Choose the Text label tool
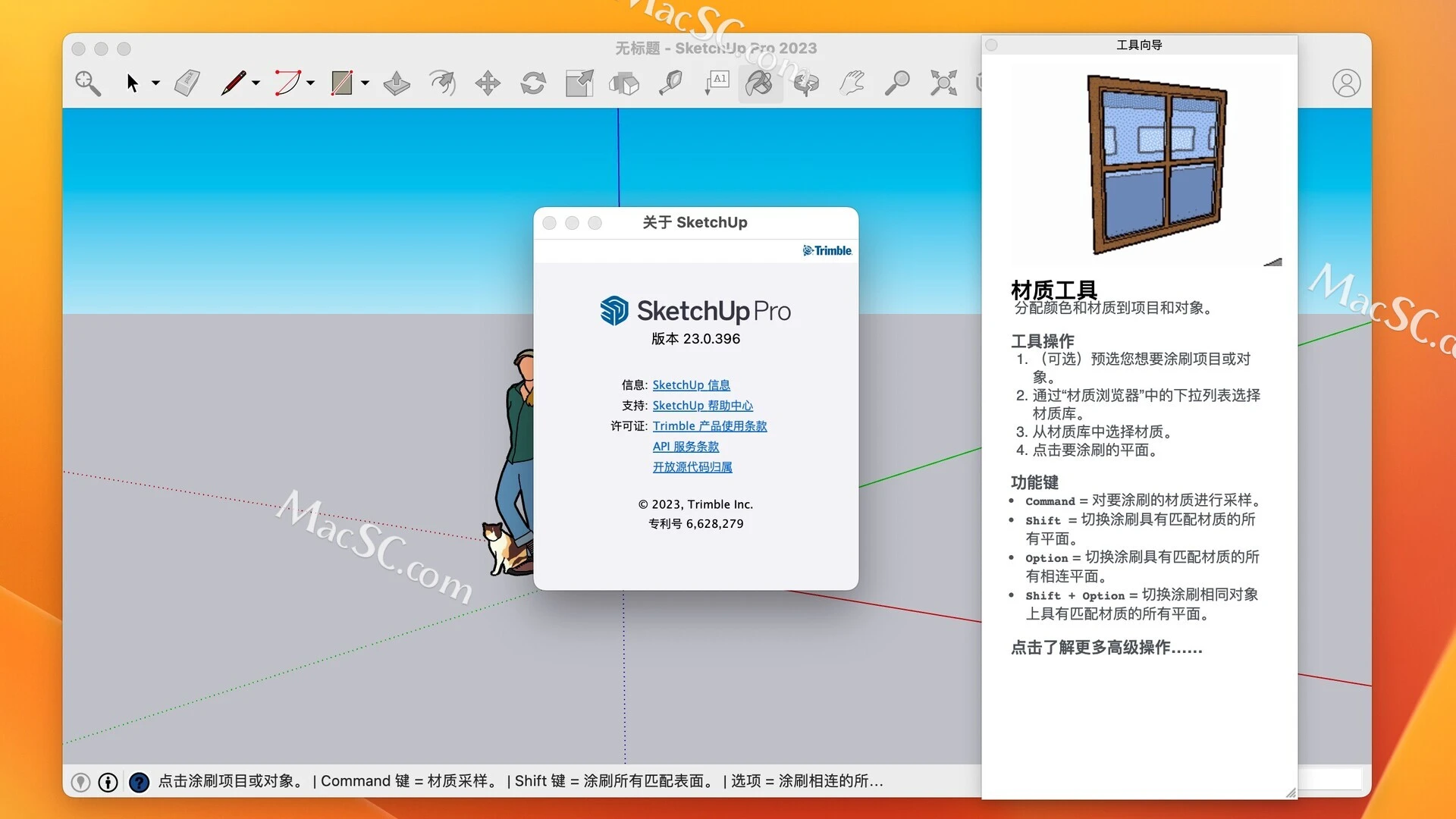The width and height of the screenshot is (1456, 819). point(717,83)
